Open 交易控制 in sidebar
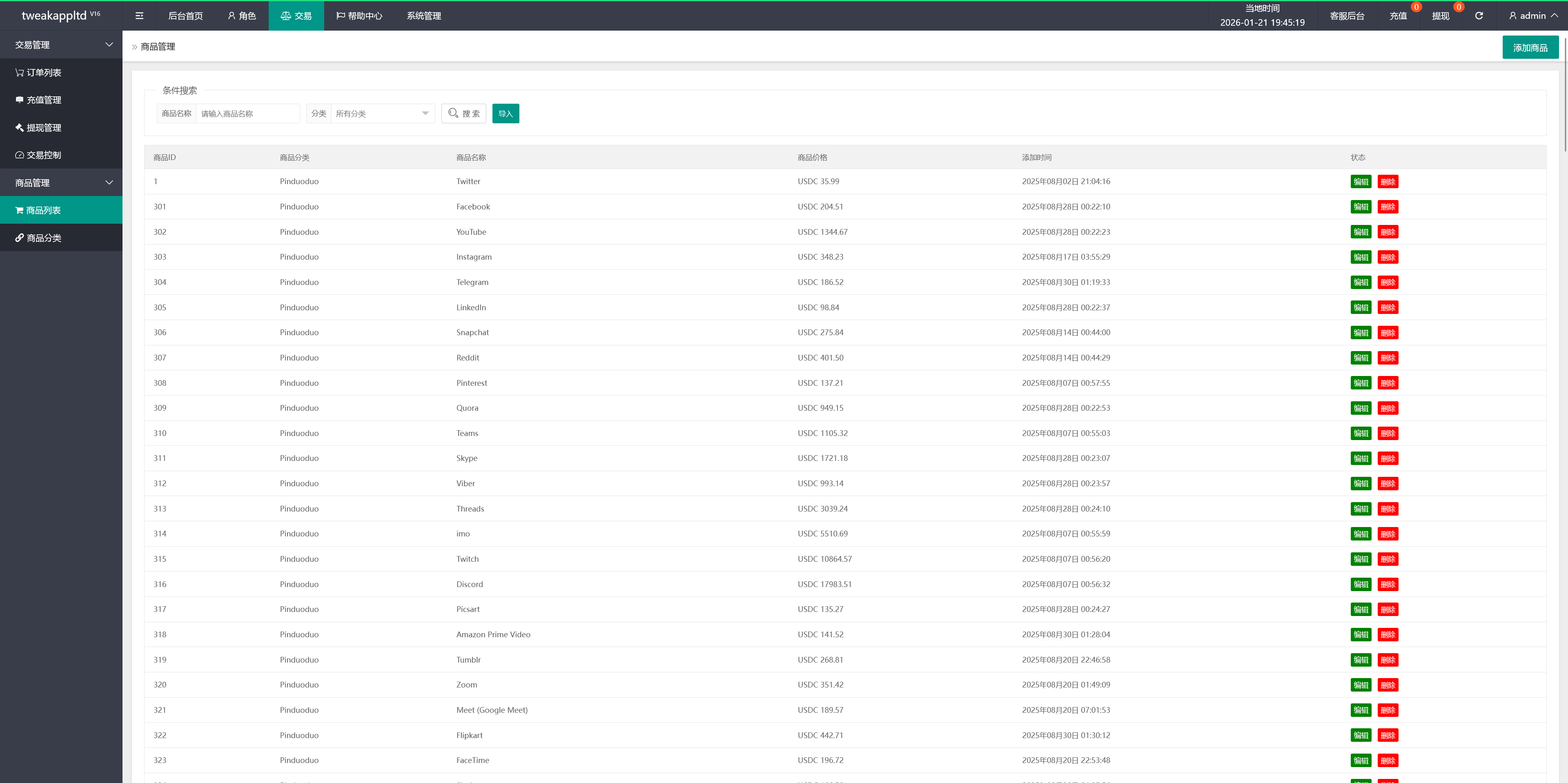 tap(38, 155)
